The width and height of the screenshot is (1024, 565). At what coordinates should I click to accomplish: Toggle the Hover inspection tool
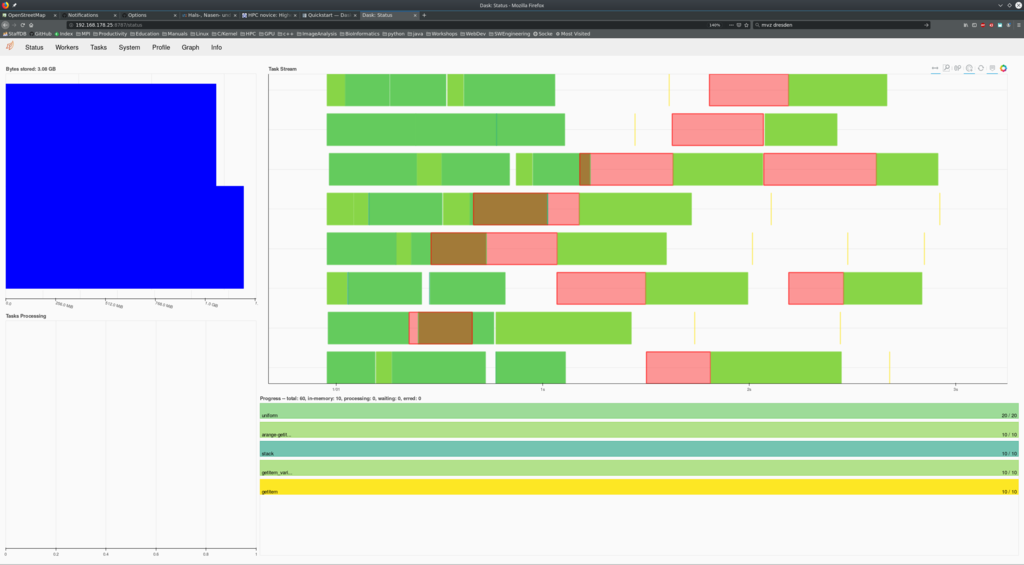(x=992, y=68)
